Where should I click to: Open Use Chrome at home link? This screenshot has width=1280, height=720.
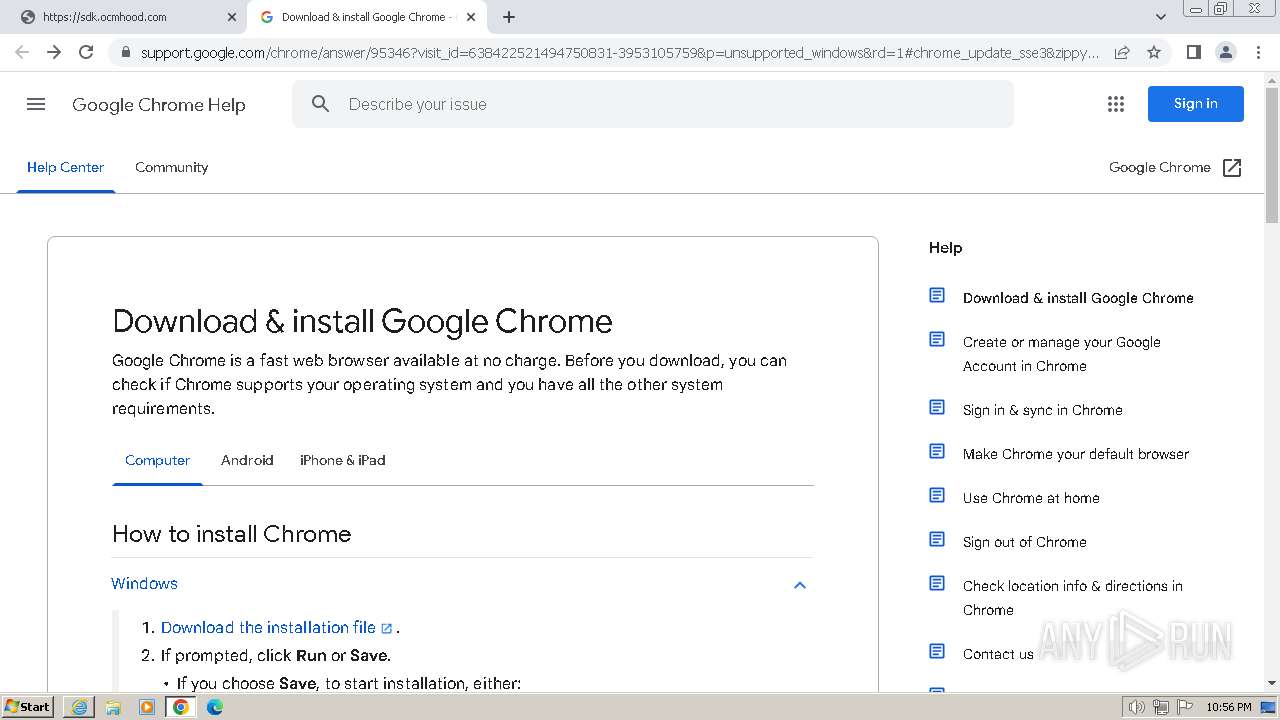pos(1031,498)
